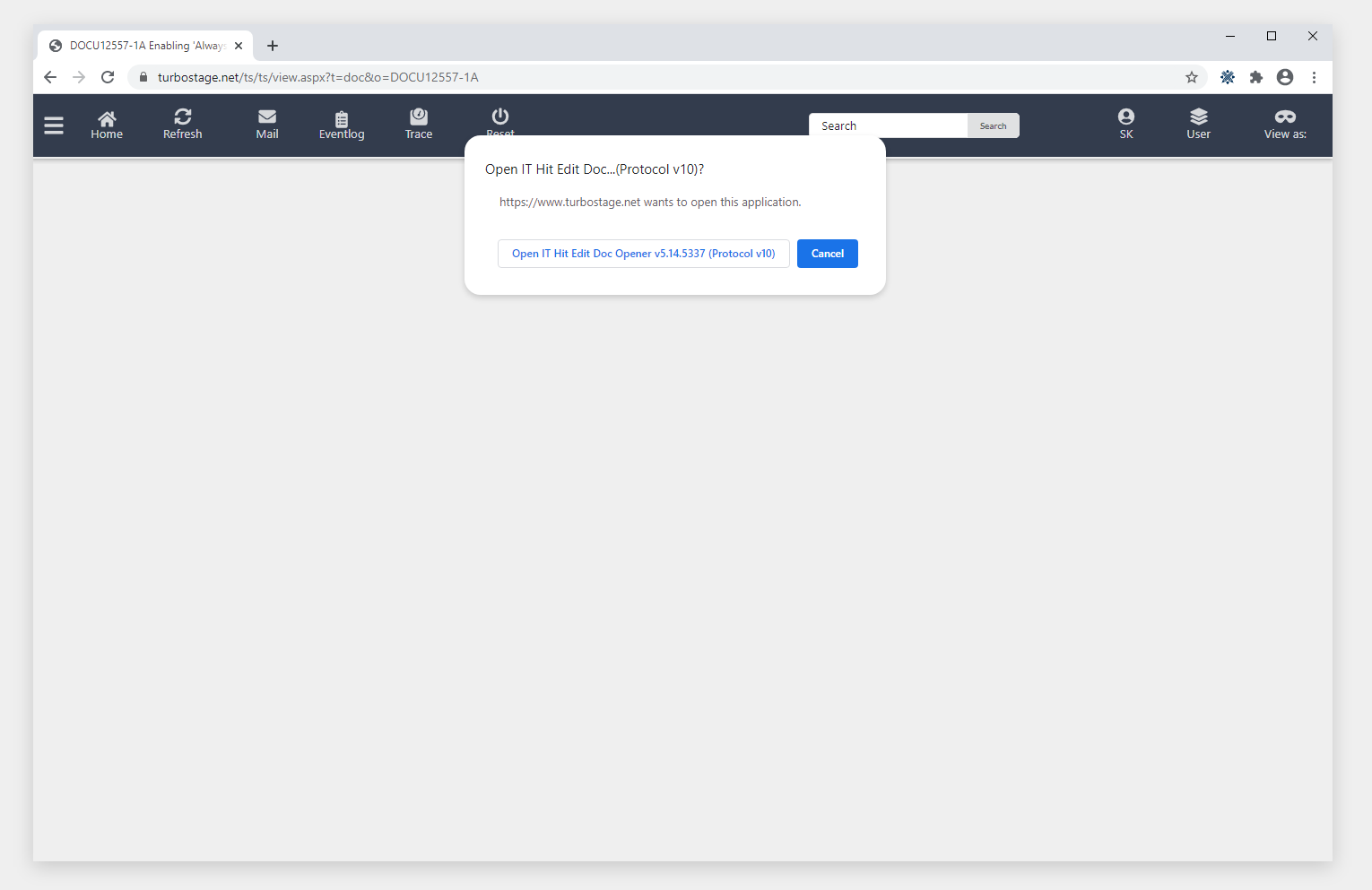Maximize the browser window
The width and height of the screenshot is (1372, 890).
pos(1272,36)
